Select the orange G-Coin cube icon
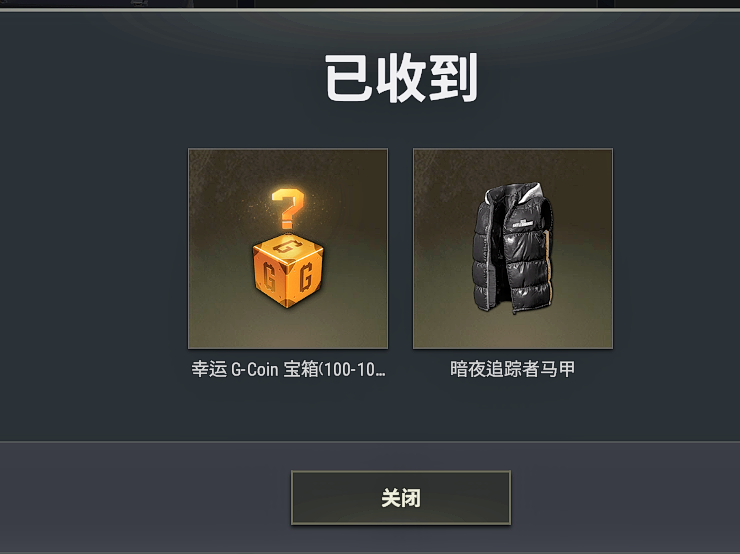The height and width of the screenshot is (554, 740). coord(288,271)
